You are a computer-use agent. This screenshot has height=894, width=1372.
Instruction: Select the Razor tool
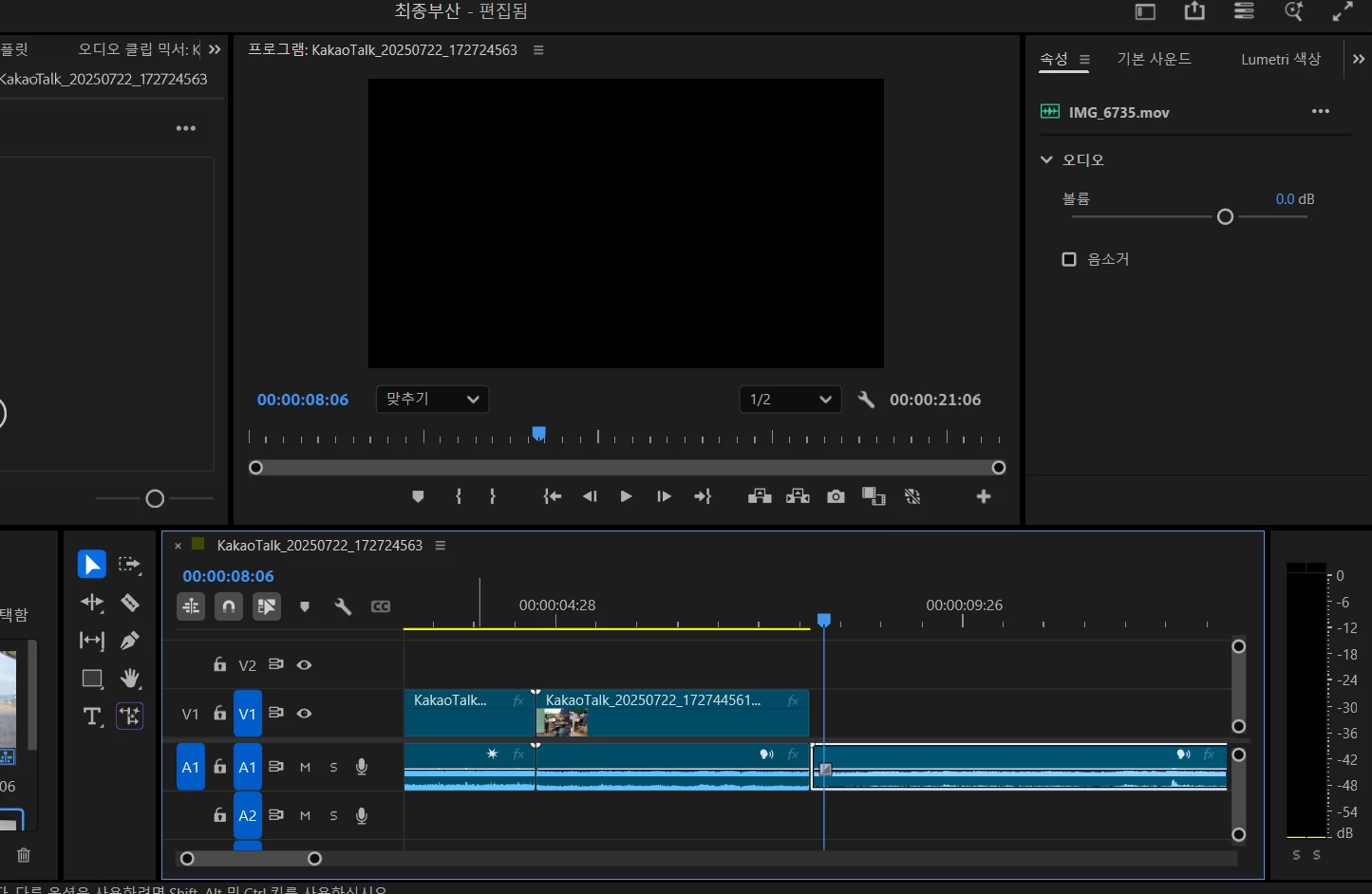point(130,603)
